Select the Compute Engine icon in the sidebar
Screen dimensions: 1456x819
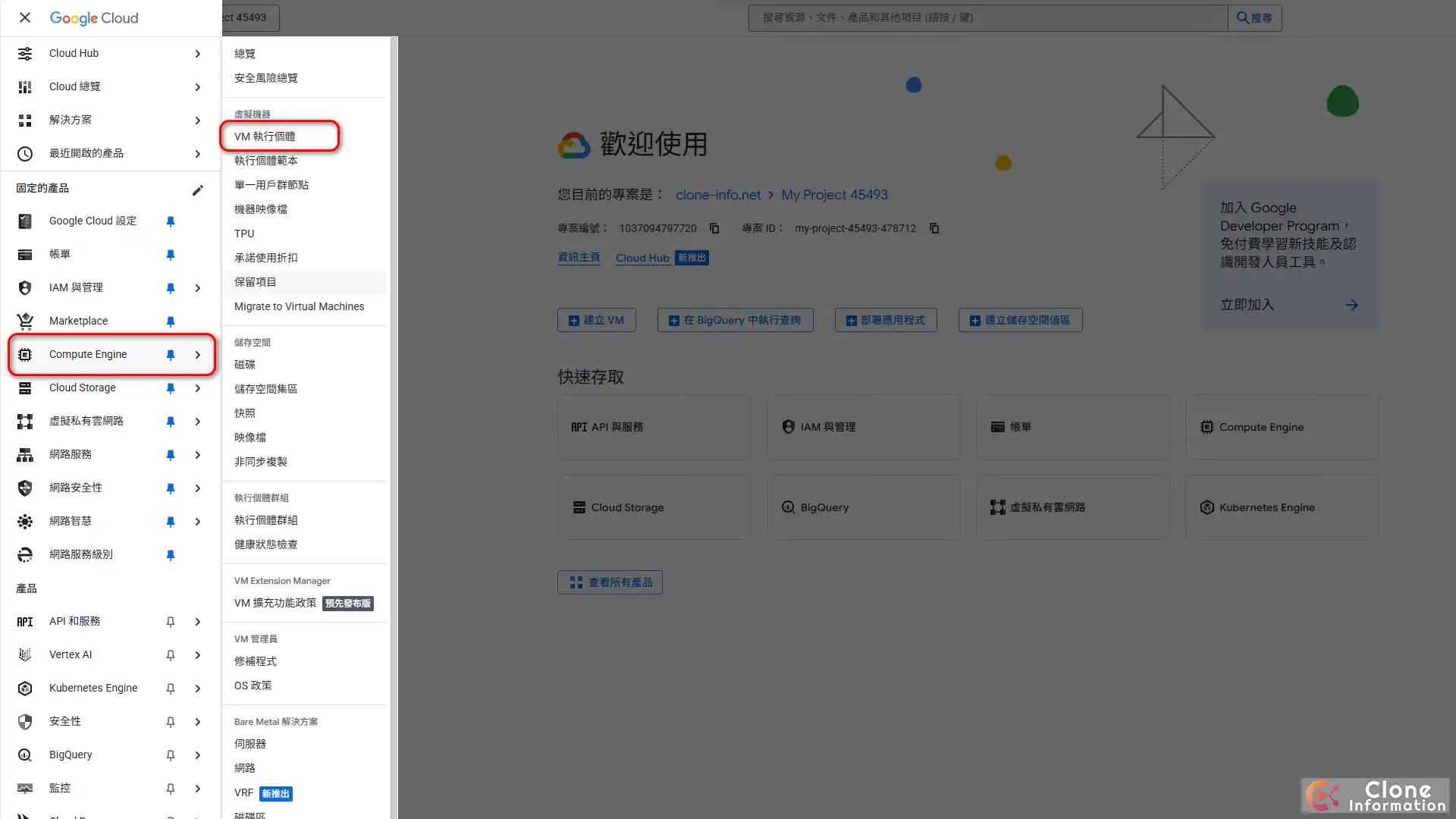pyautogui.click(x=25, y=354)
